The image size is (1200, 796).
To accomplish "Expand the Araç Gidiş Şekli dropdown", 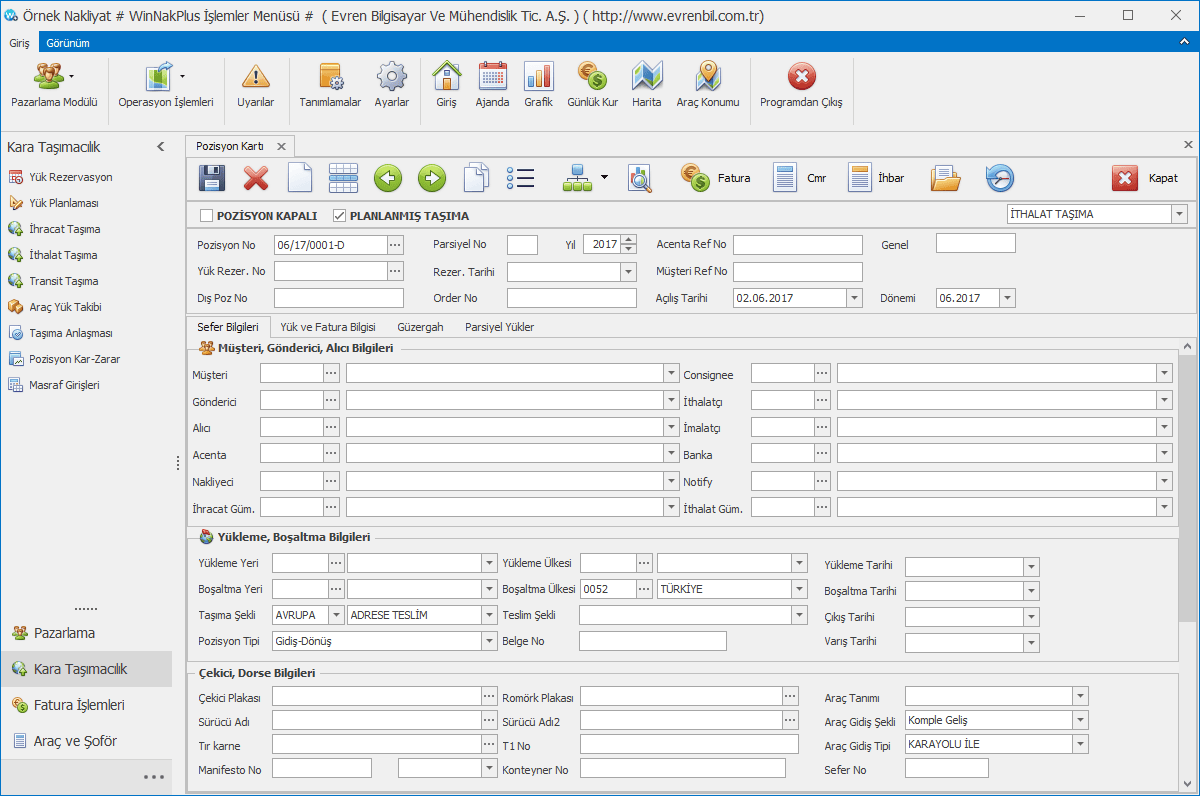I will click(1080, 720).
